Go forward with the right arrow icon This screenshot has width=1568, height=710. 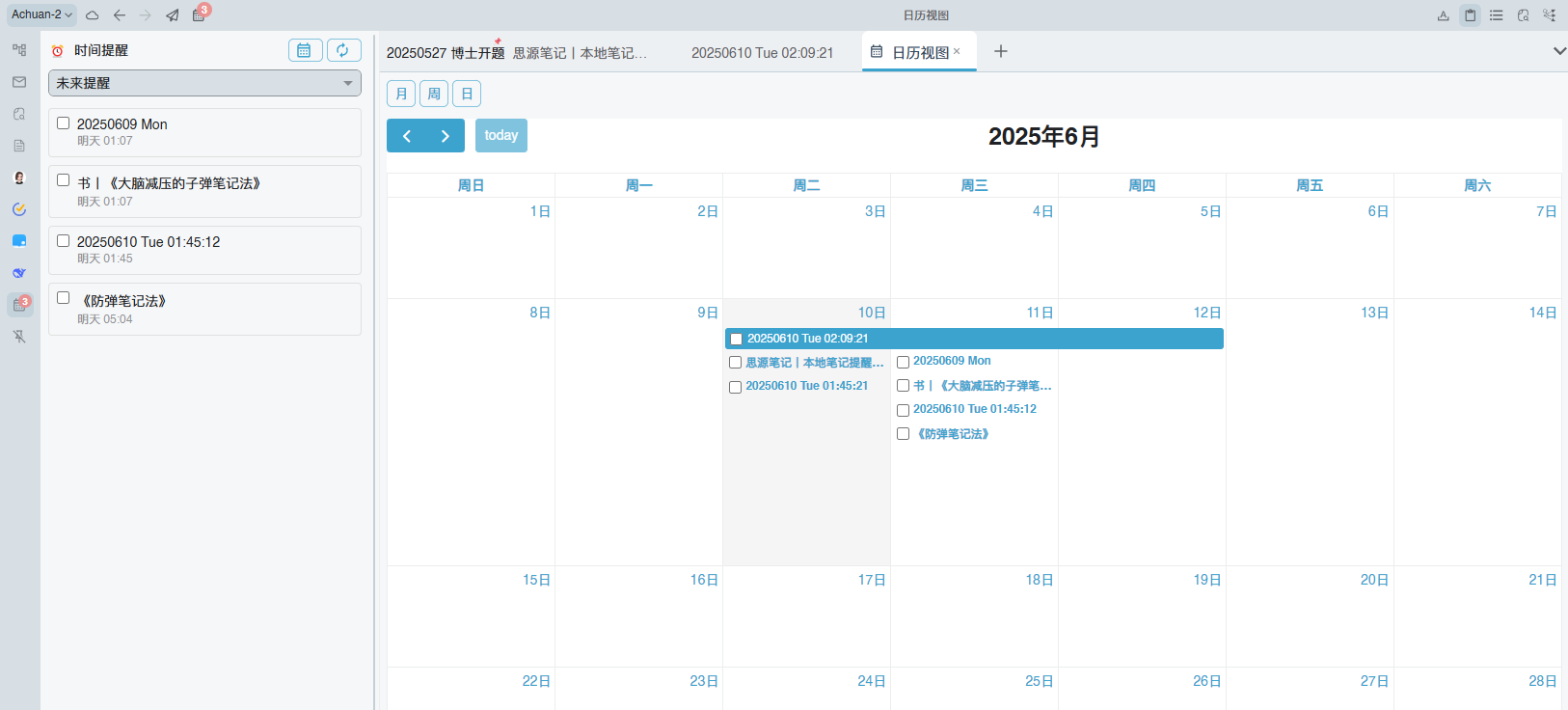click(x=146, y=15)
